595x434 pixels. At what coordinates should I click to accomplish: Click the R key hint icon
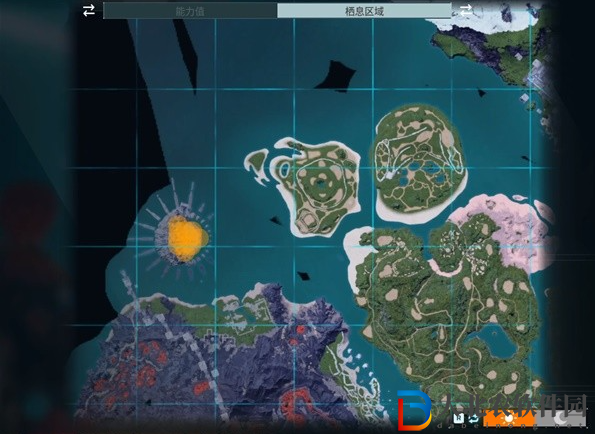coord(459,418)
